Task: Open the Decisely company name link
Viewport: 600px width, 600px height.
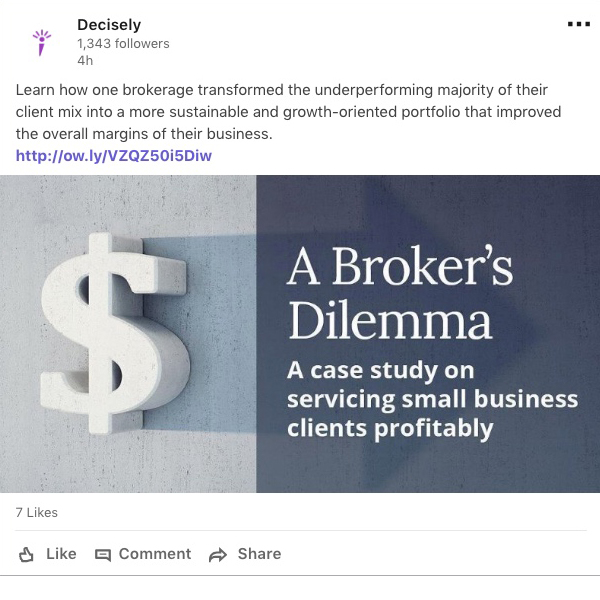Action: pyautogui.click(x=109, y=25)
